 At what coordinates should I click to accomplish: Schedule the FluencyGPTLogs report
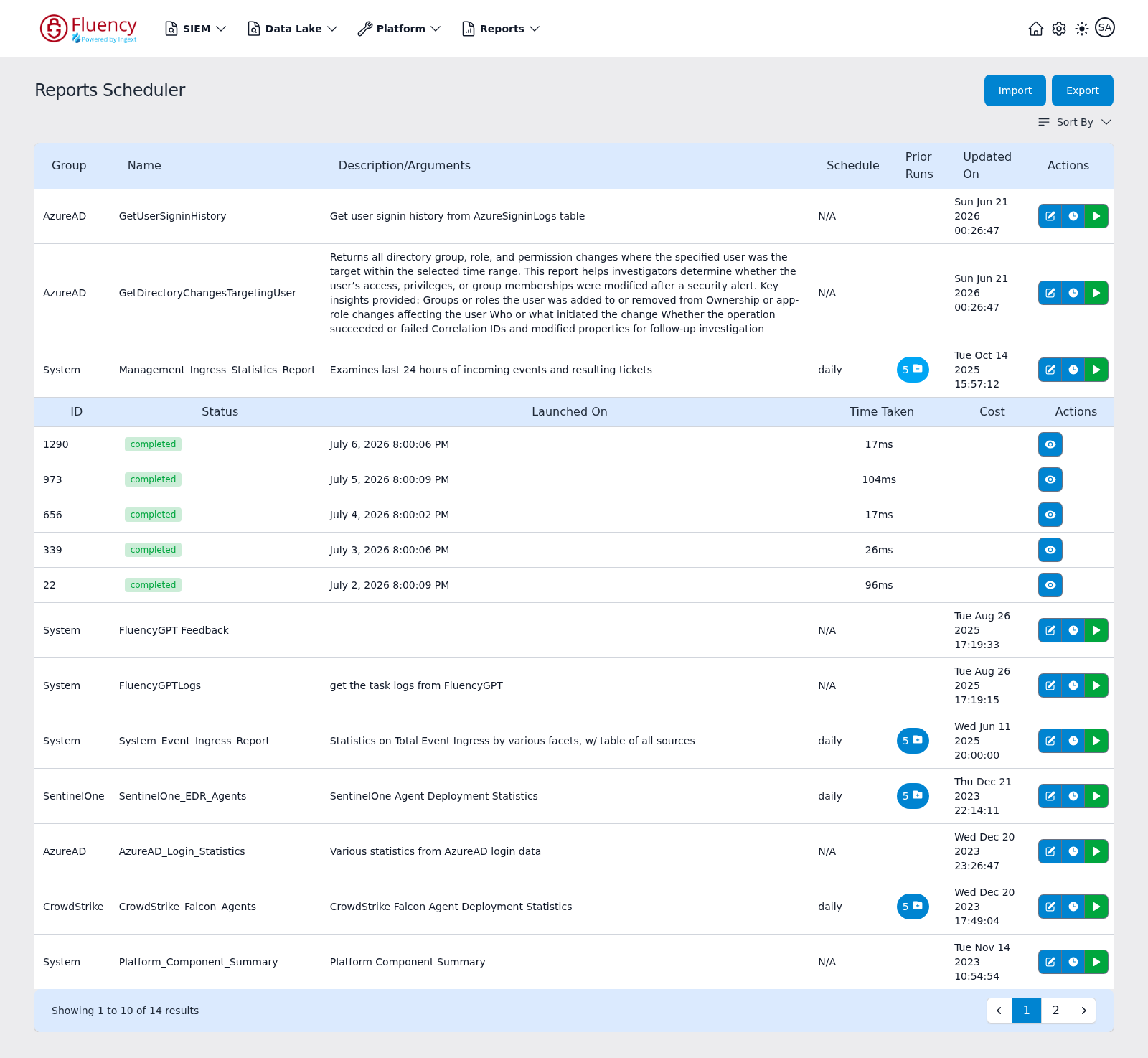pyautogui.click(x=1073, y=685)
